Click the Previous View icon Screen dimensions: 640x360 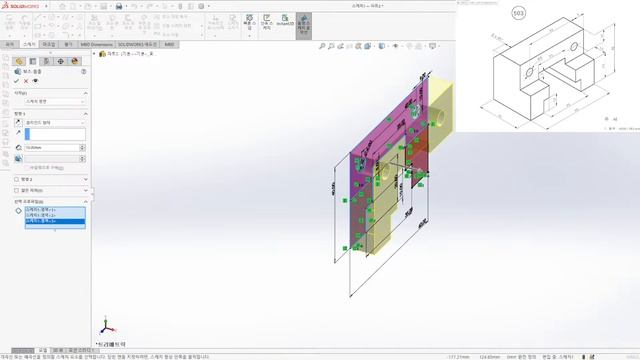click(x=340, y=46)
